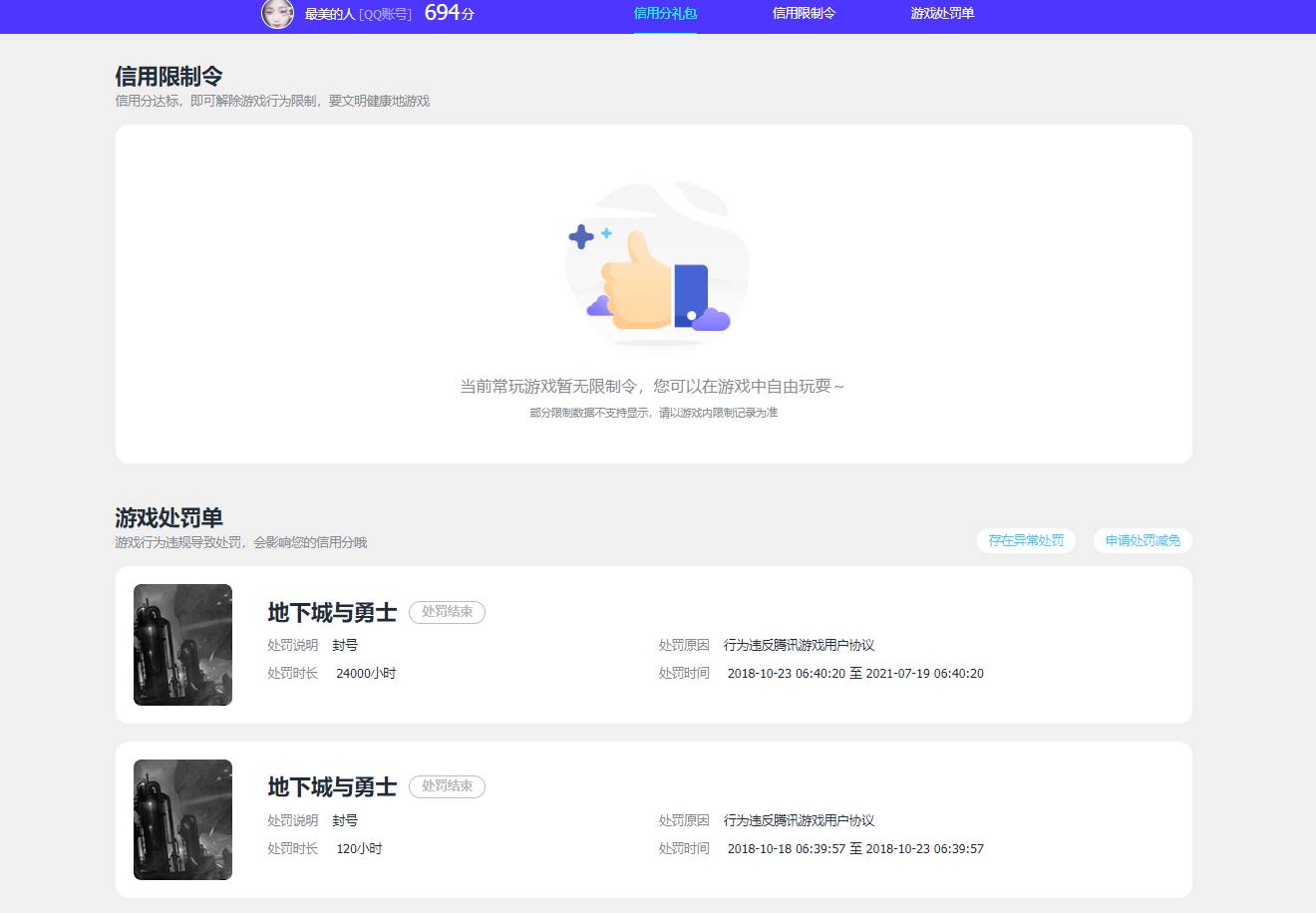Open the first 地下城与勇士 penalty title
The image size is (1316, 913).
(332, 612)
